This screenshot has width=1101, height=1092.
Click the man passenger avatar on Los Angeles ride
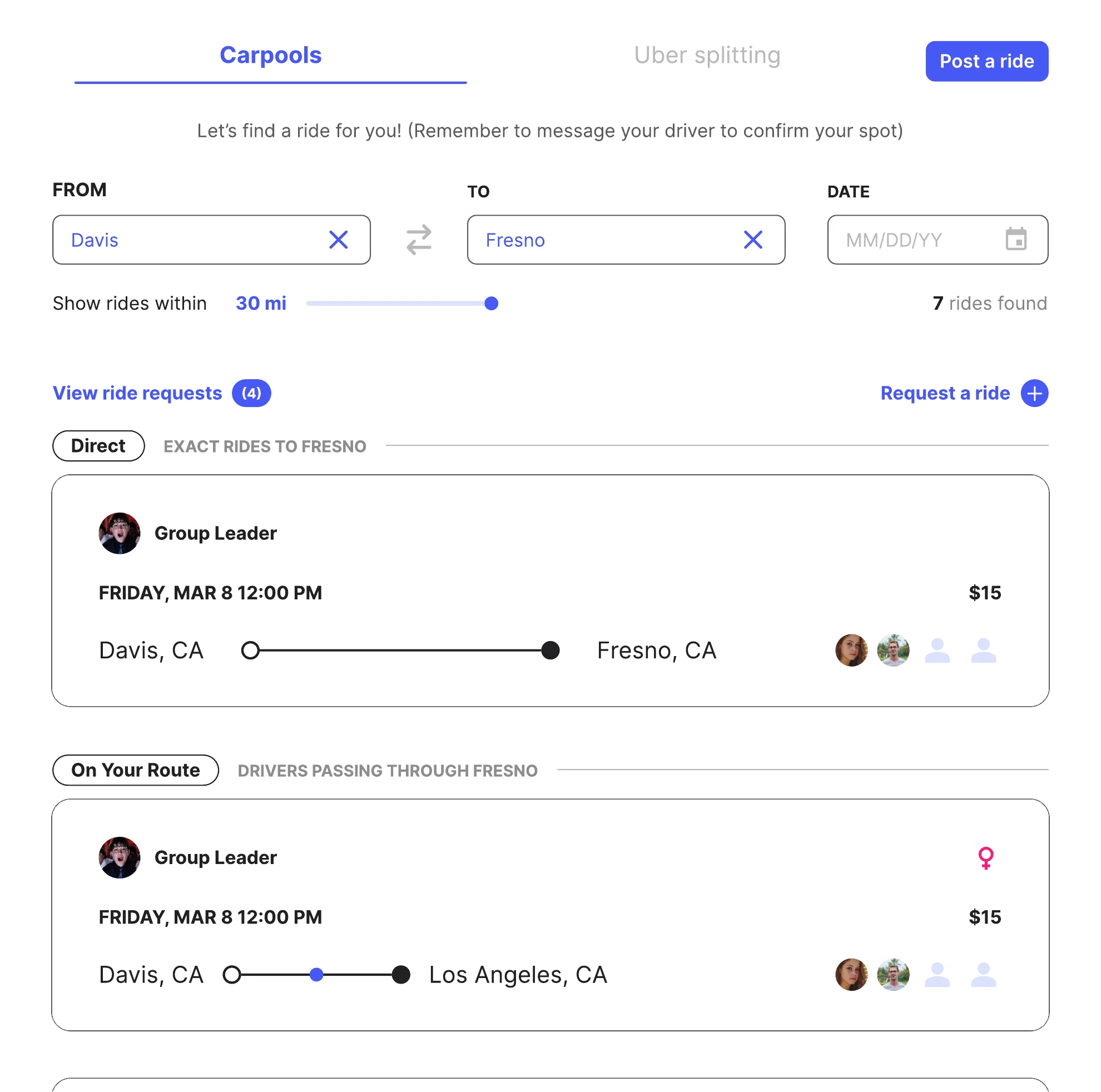[x=893, y=975]
